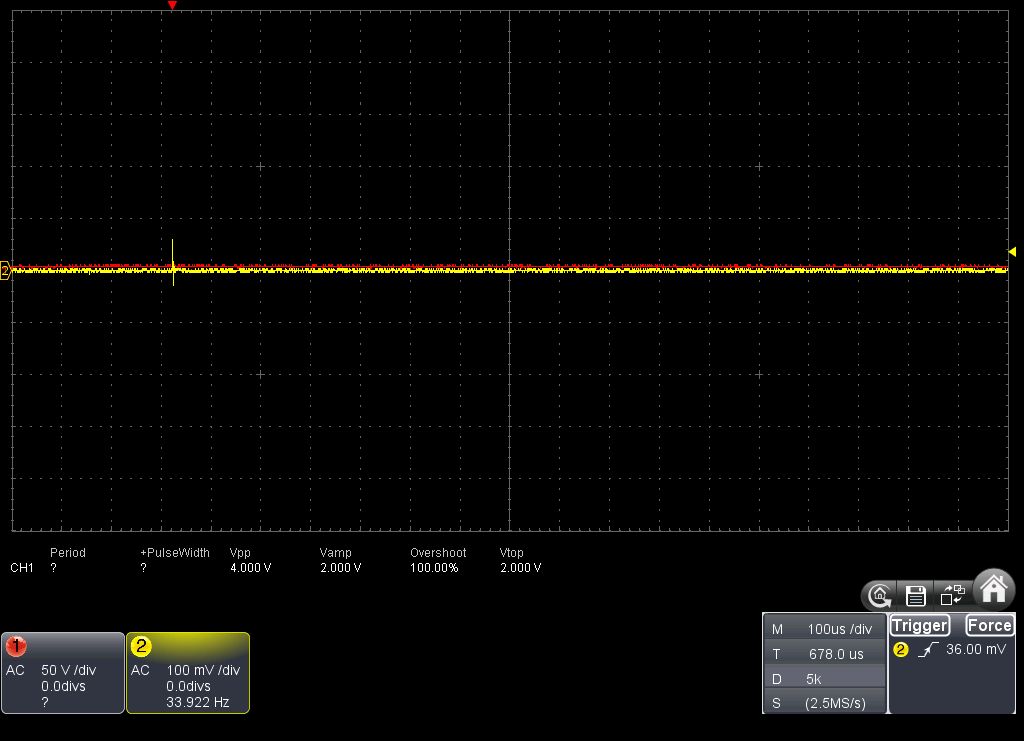Select the channel 1 50 V /div setting
This screenshot has height=741, width=1024.
tap(69, 670)
